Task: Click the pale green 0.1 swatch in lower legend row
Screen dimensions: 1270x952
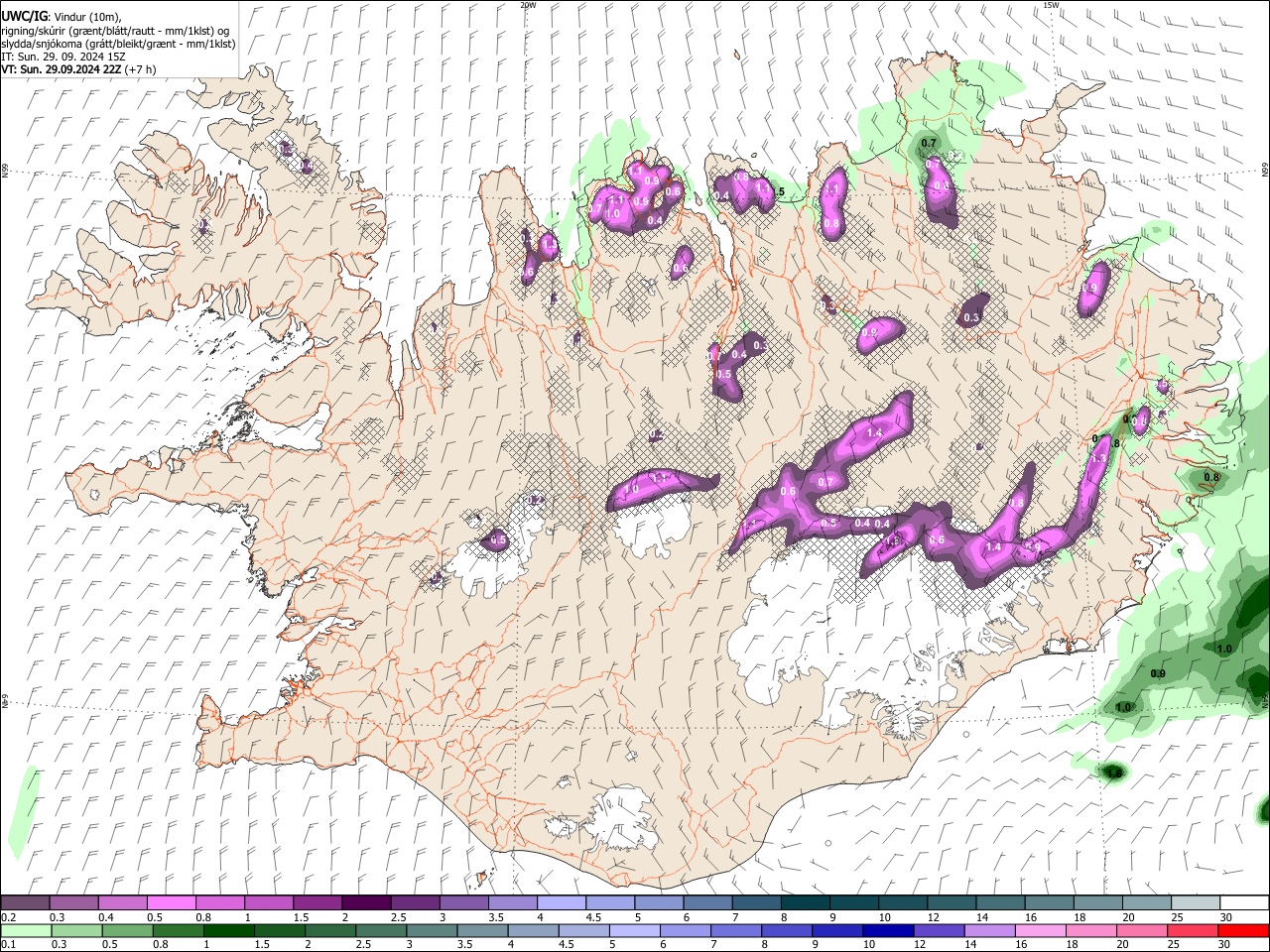Action: click(x=26, y=930)
